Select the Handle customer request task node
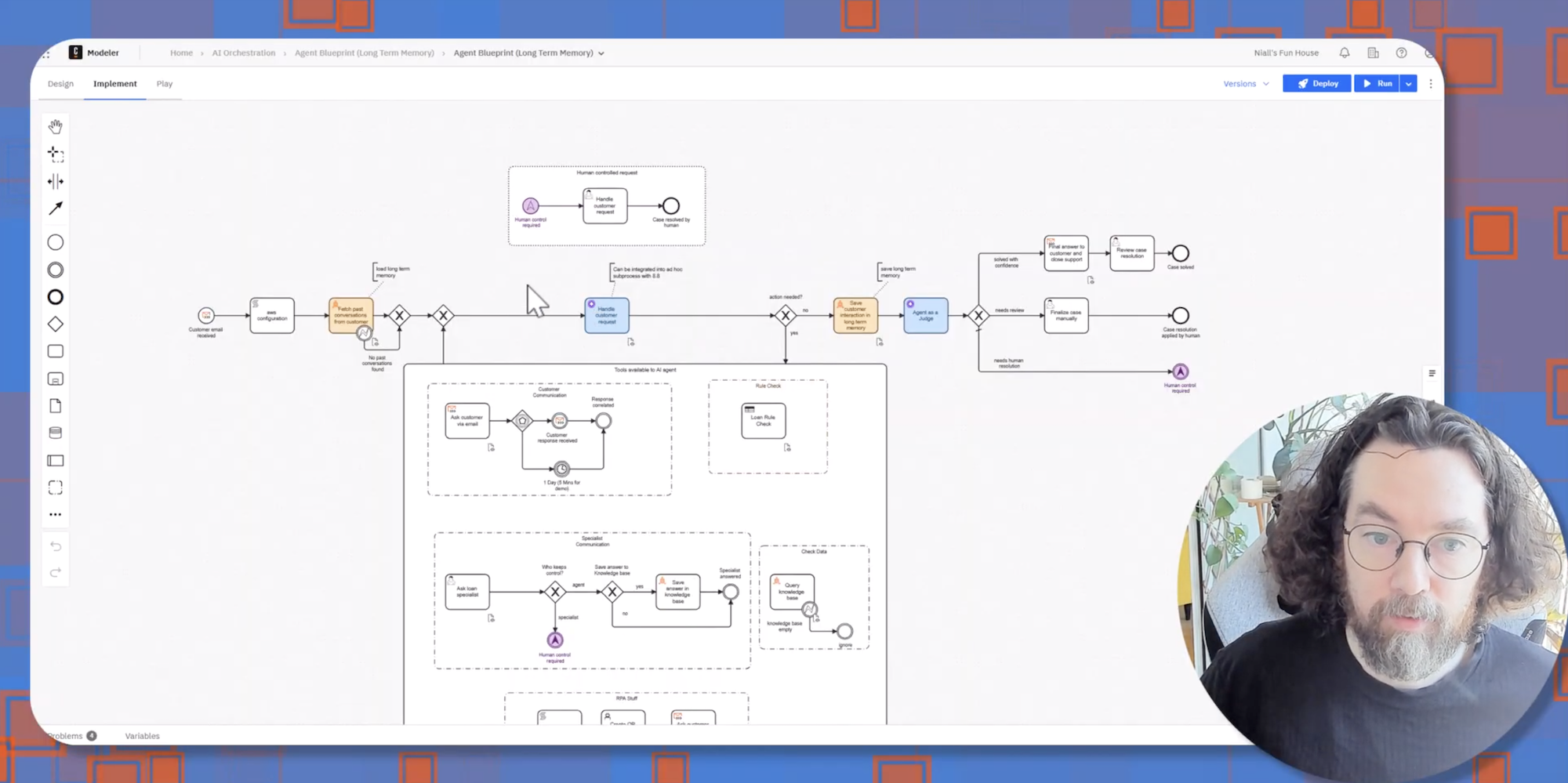The image size is (1568, 783). coord(606,316)
